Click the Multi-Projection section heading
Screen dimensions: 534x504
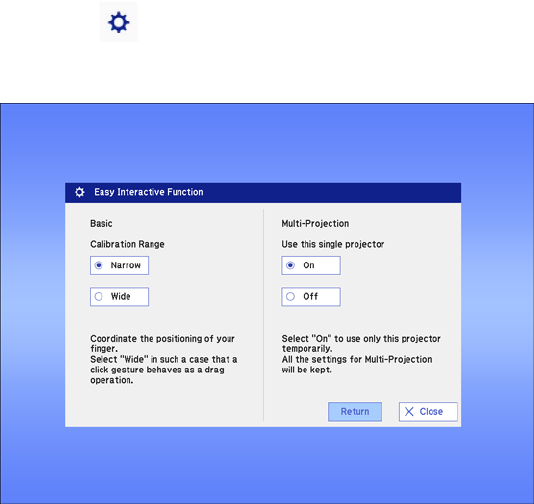coord(315,223)
